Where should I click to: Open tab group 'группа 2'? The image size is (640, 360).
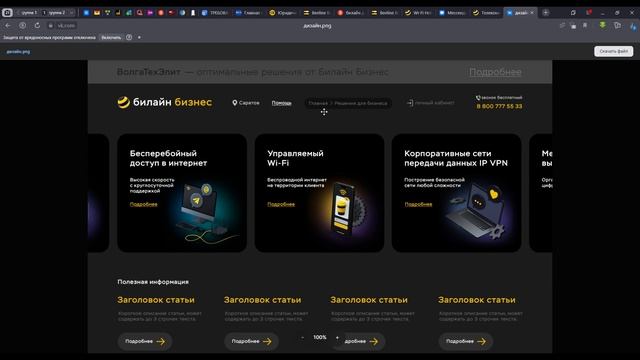(x=55, y=13)
